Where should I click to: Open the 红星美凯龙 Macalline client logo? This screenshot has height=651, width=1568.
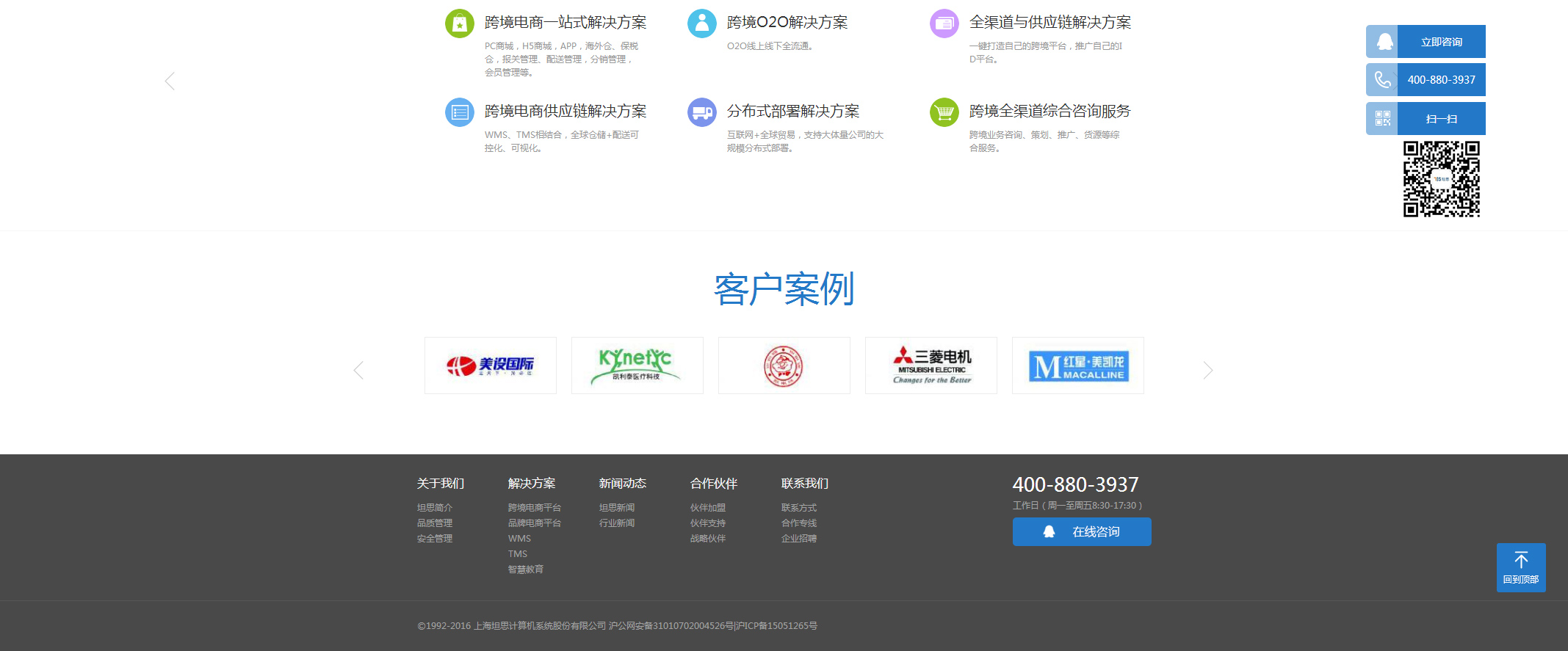click(1077, 365)
